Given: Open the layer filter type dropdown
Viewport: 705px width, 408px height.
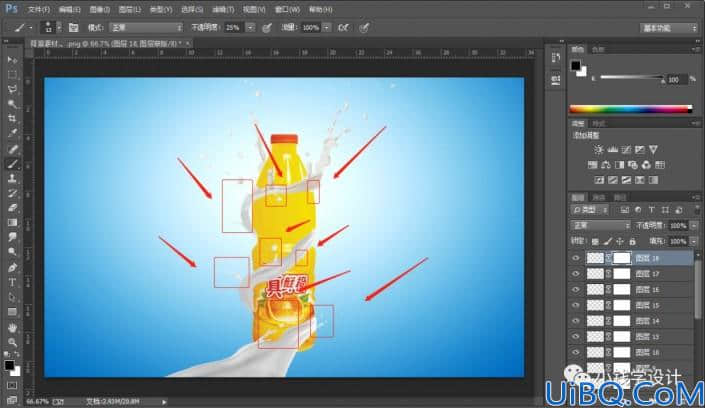Looking at the screenshot, I should 590,210.
